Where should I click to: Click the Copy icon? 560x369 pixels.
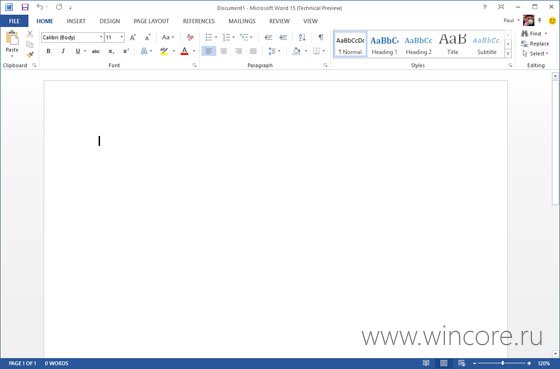(x=30, y=44)
